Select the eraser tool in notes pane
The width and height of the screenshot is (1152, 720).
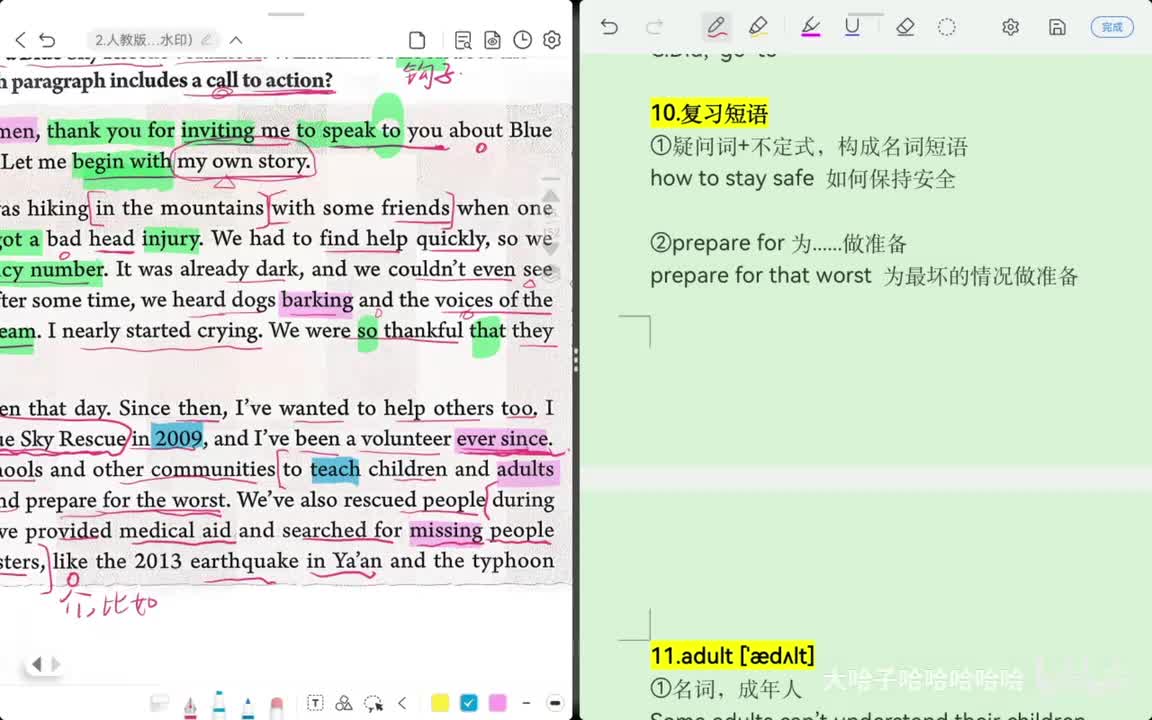click(905, 27)
